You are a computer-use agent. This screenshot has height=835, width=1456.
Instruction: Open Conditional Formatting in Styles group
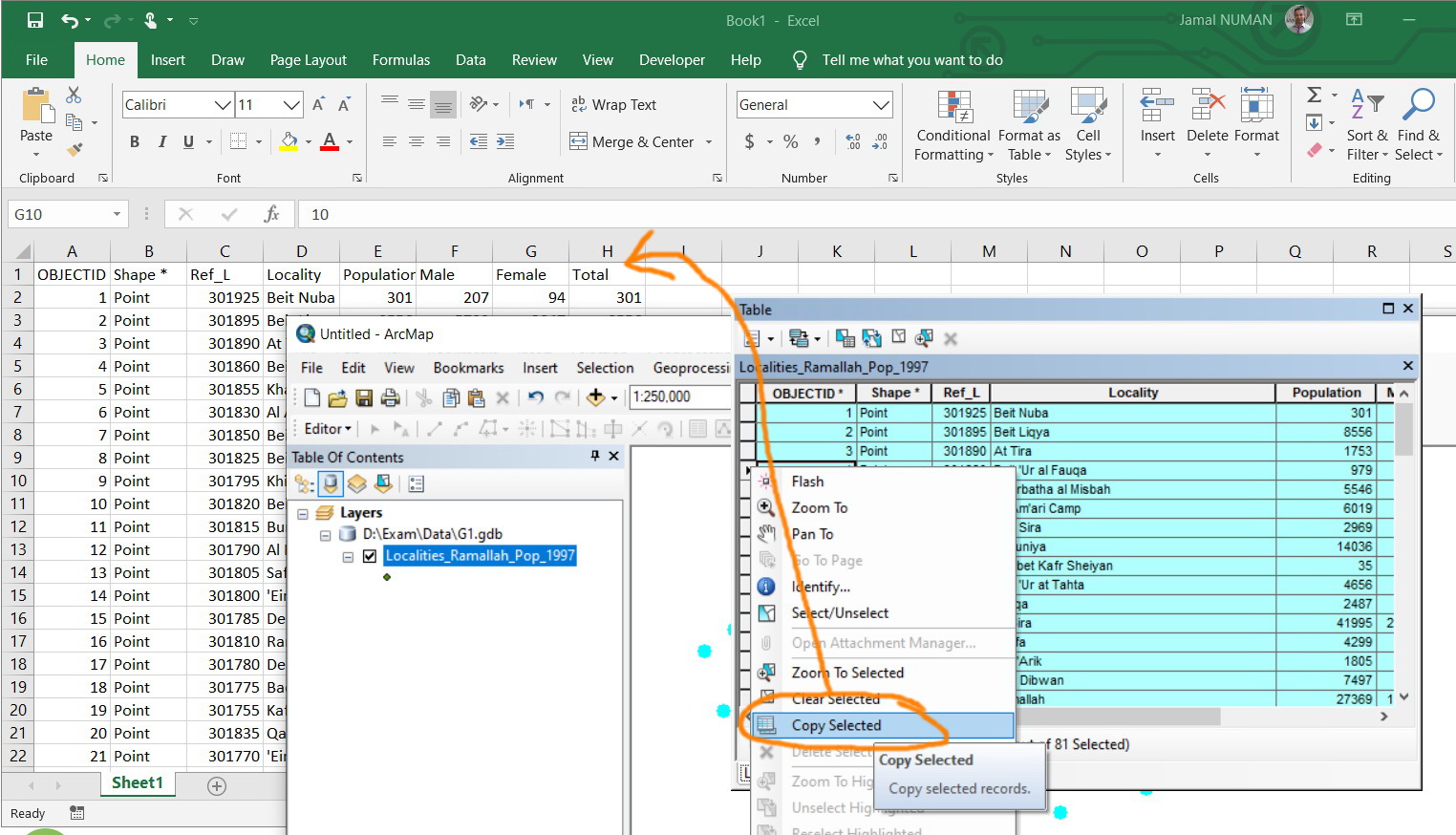(953, 126)
